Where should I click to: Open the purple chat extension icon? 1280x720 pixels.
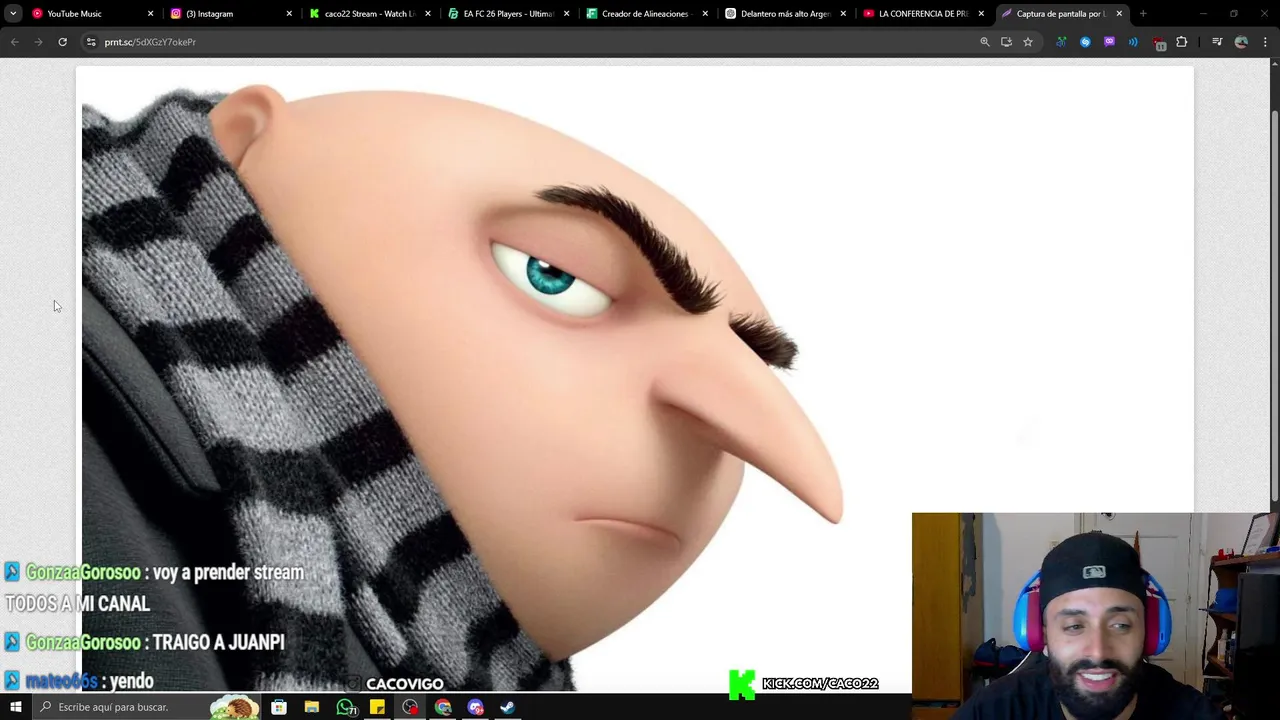[x=1109, y=42]
